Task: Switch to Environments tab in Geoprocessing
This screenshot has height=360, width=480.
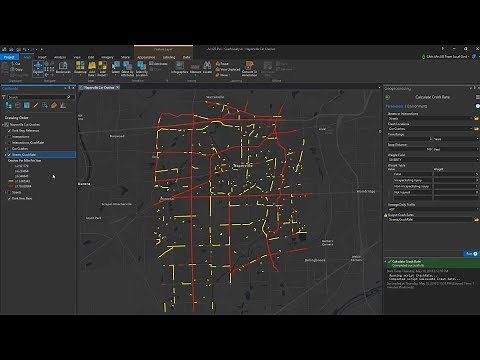Action: coord(417,106)
